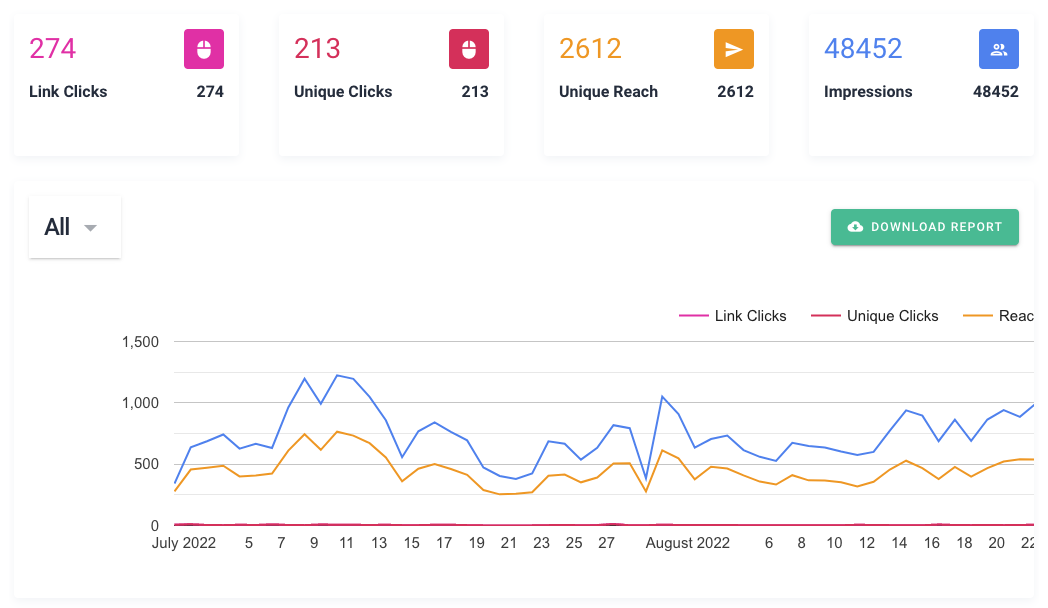
Task: Click the Unique Reach card label
Action: coord(608,92)
